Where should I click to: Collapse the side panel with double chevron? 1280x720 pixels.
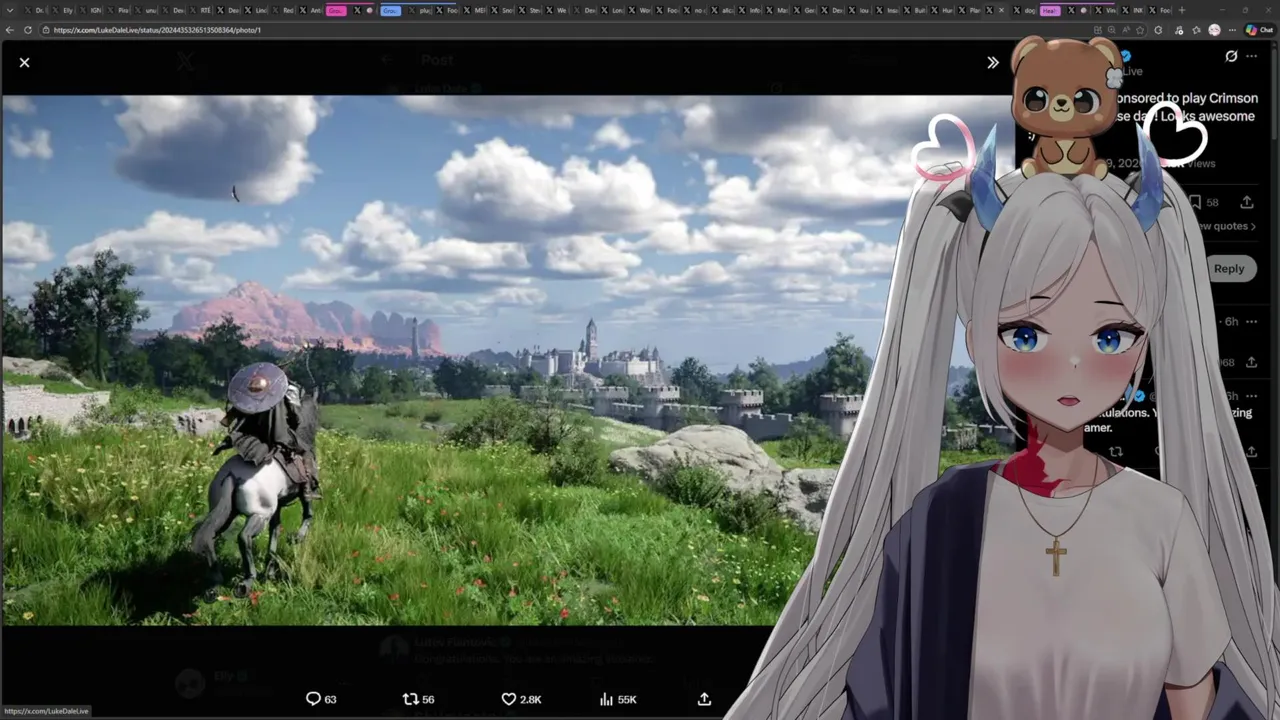pos(992,62)
